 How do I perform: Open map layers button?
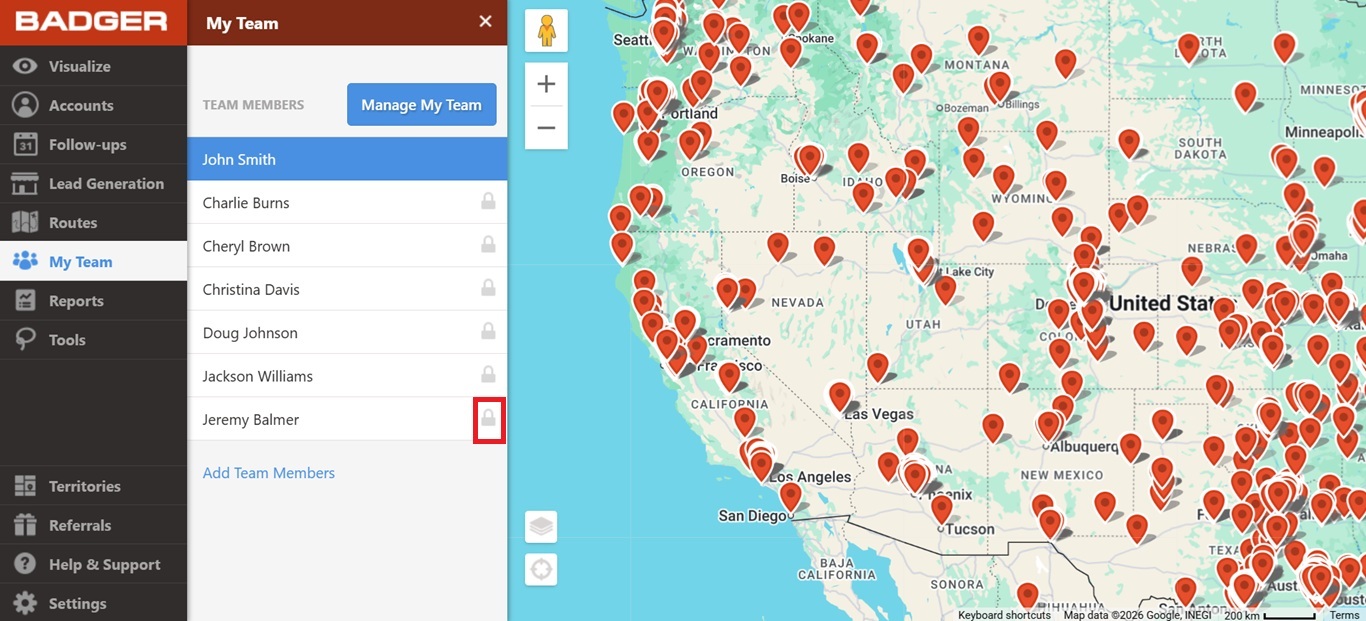pos(541,526)
